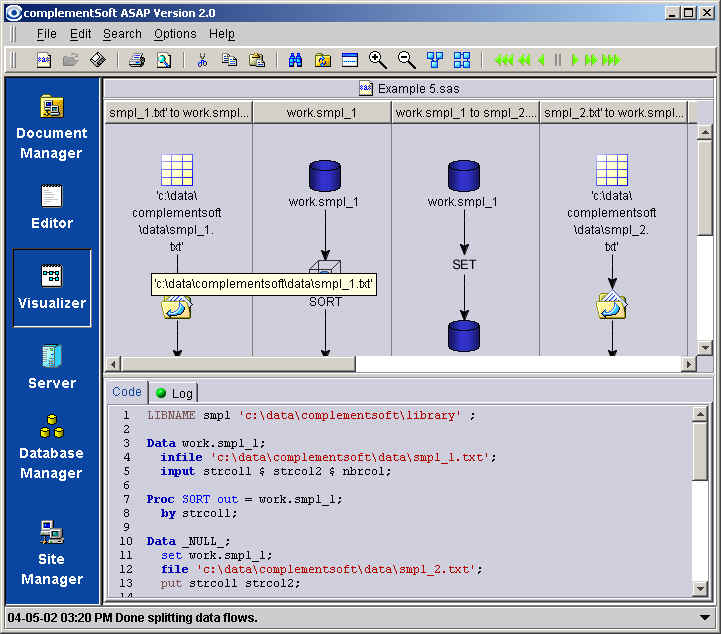Screen dimensions: 721x634
Task: Click the printer icon
Action: click(x=137, y=60)
